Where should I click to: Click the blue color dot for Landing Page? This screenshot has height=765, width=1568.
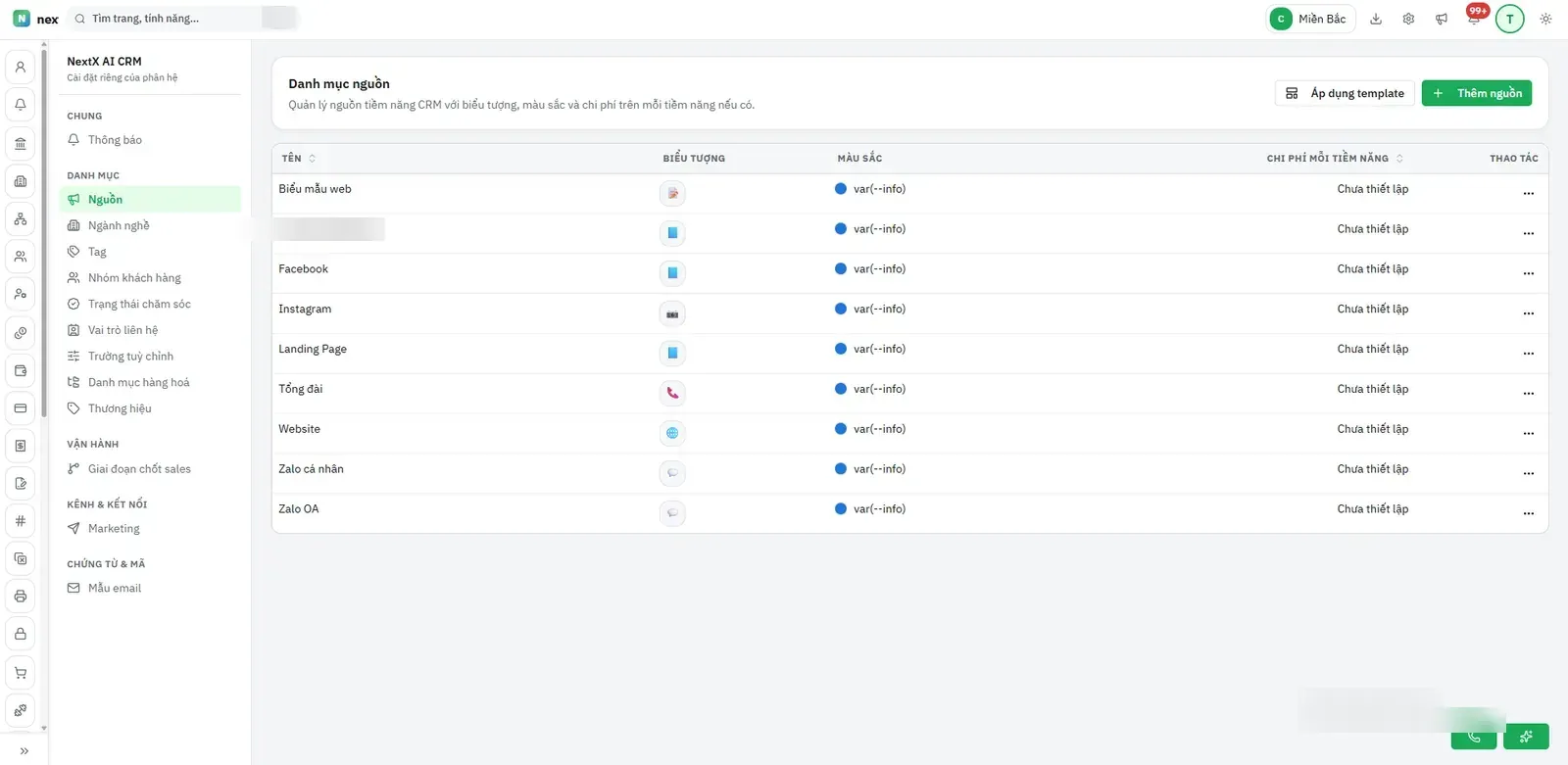[841, 349]
